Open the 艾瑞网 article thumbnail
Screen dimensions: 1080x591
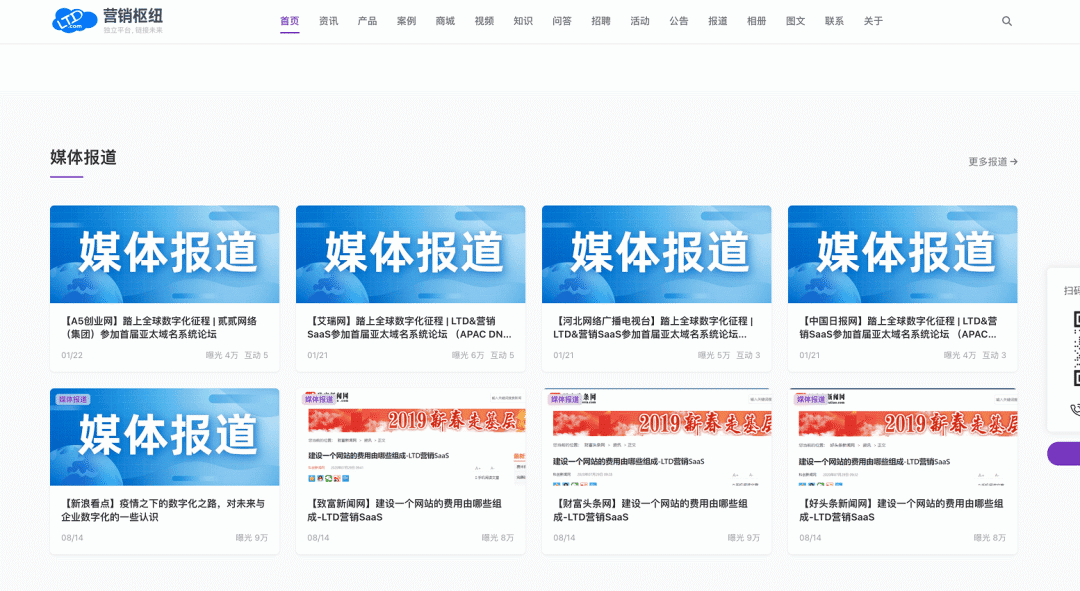(x=411, y=254)
